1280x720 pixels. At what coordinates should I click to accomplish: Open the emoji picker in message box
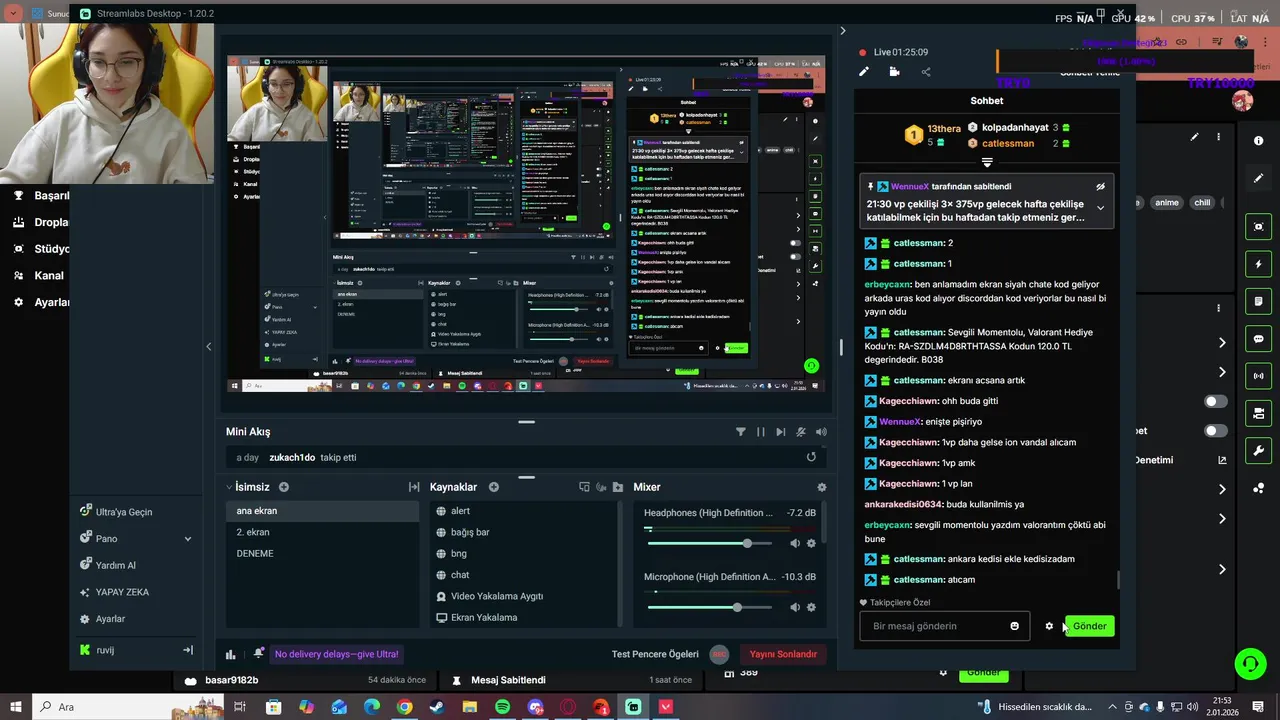coord(1015,626)
